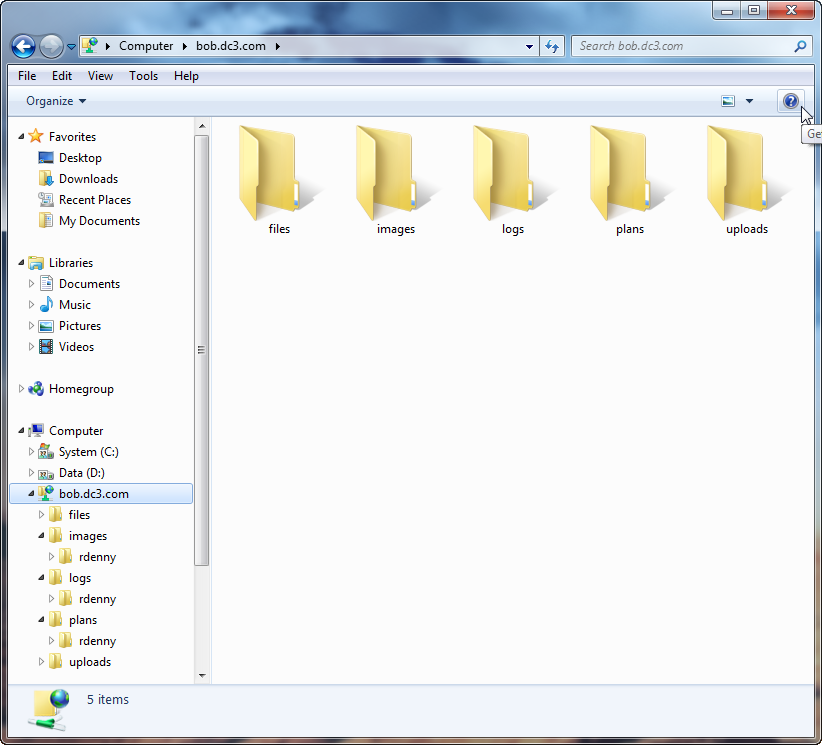The height and width of the screenshot is (745, 822).
Task: Select uploads folder in tree
Action: [90, 662]
